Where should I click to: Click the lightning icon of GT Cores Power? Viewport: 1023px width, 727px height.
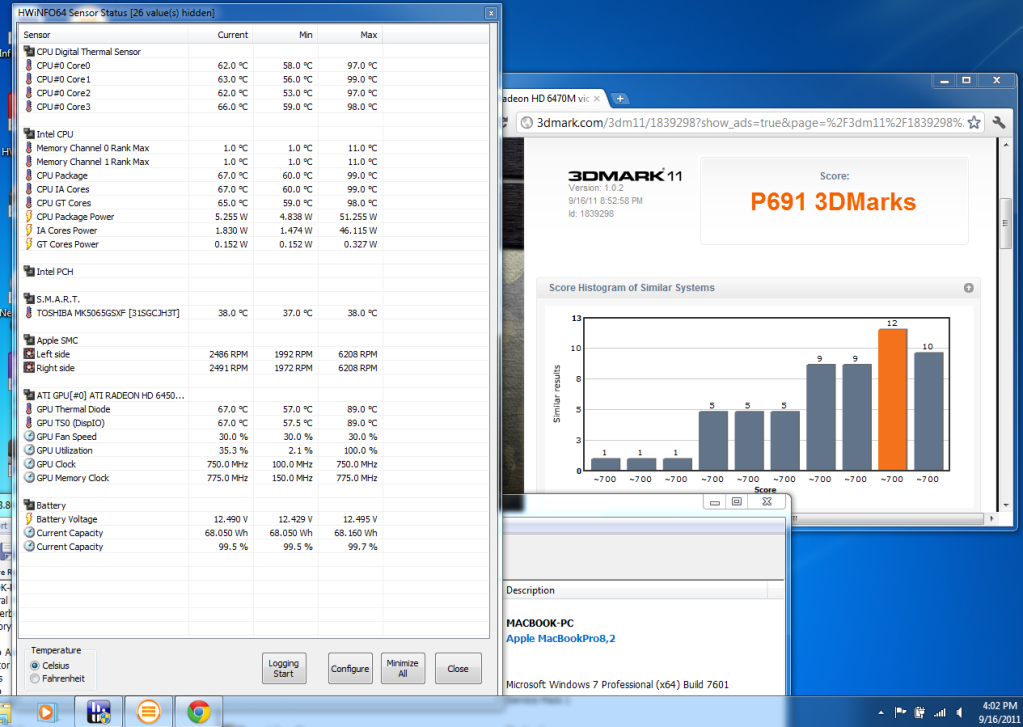point(29,243)
